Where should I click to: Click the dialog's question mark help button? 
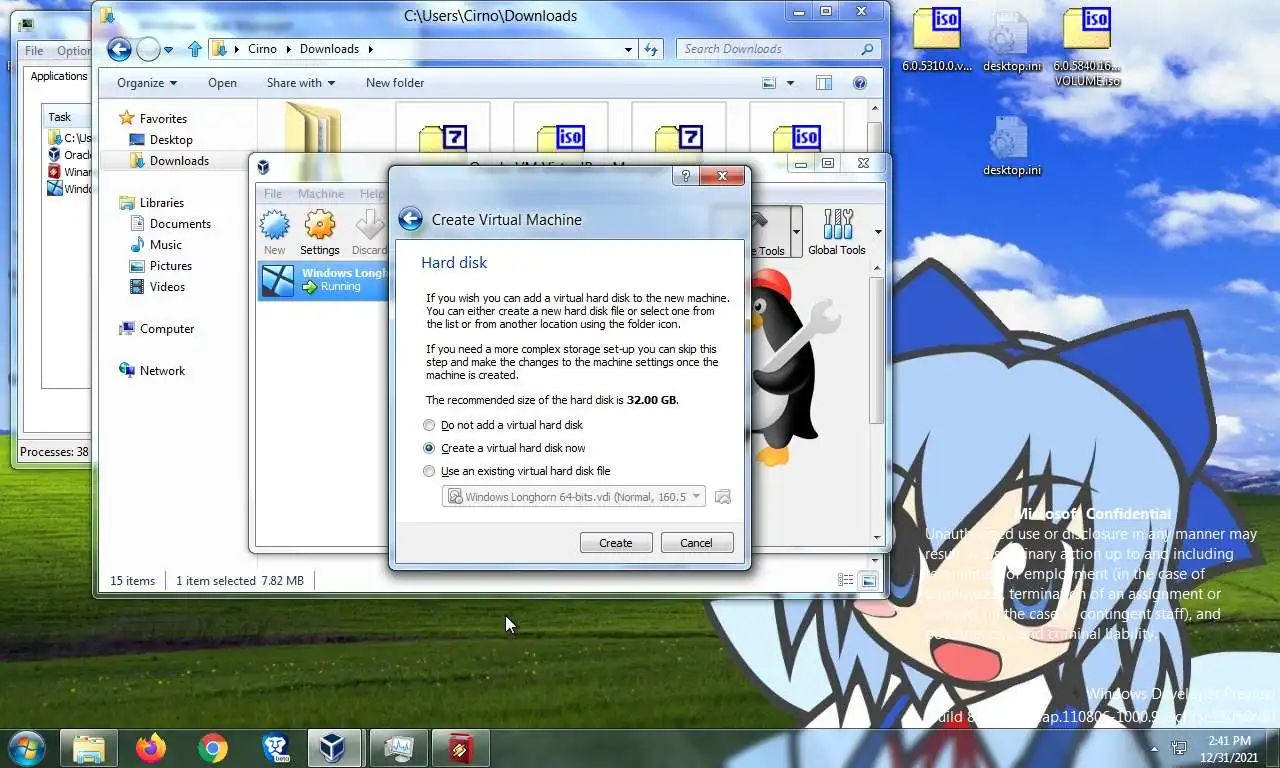(x=685, y=176)
